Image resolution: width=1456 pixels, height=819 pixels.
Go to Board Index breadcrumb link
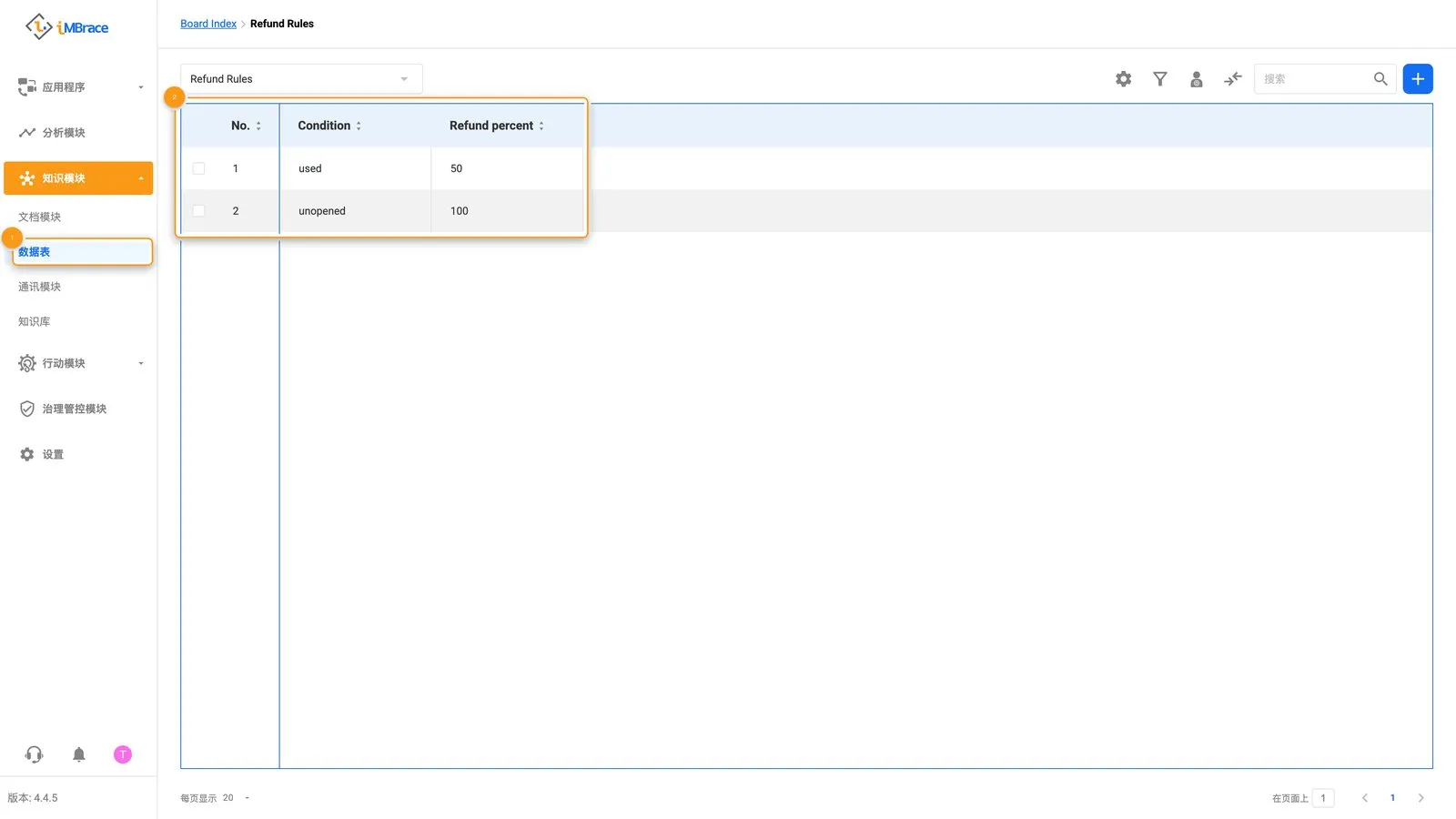pos(208,24)
